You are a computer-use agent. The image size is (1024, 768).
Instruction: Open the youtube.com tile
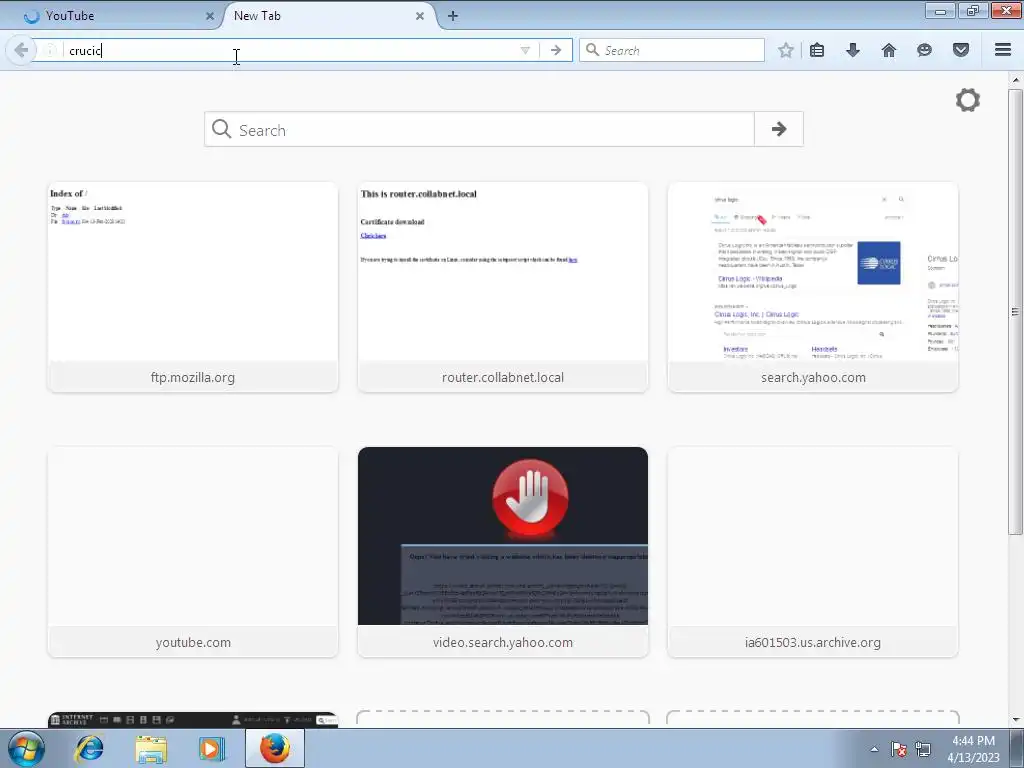[193, 552]
